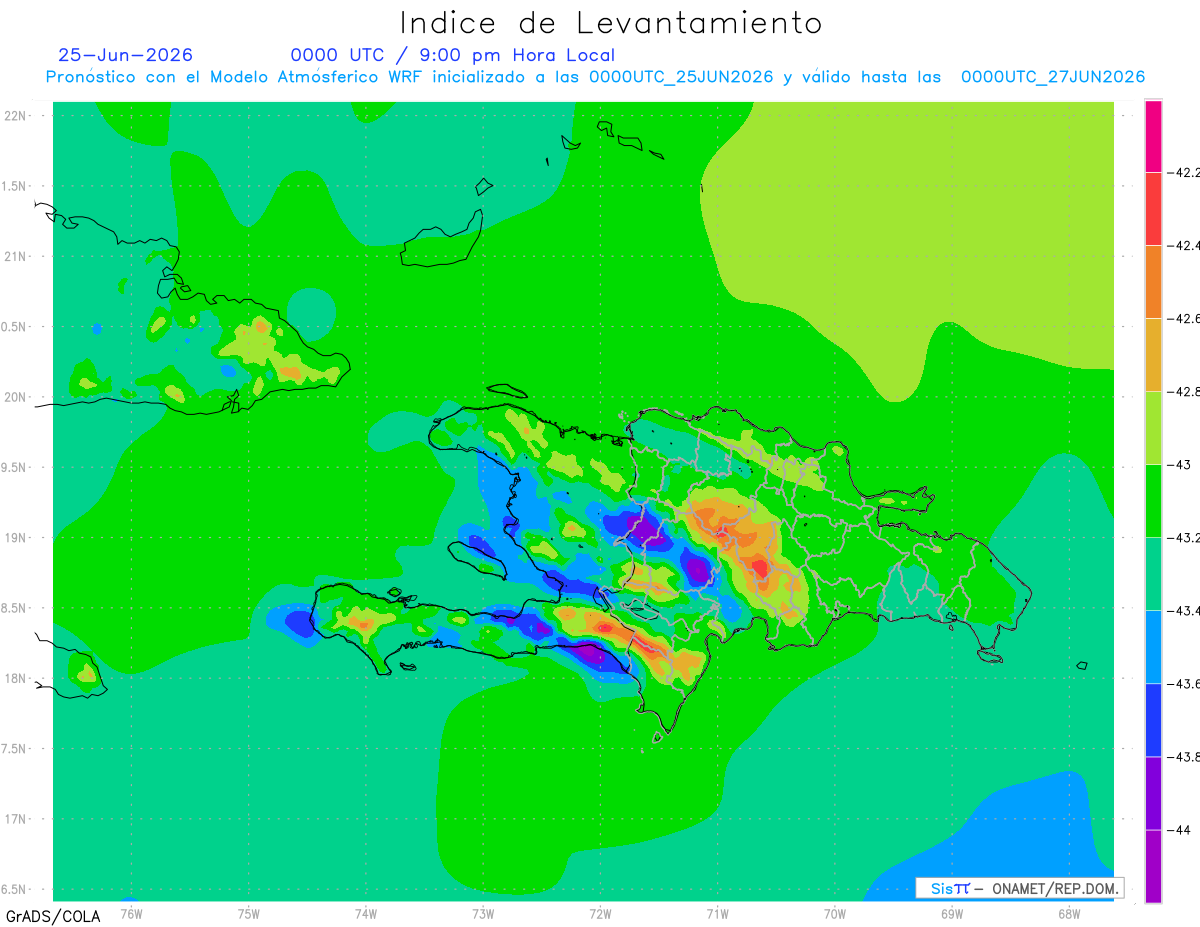Click the legend value '-43.6'
1200x927 pixels.
point(1184,683)
